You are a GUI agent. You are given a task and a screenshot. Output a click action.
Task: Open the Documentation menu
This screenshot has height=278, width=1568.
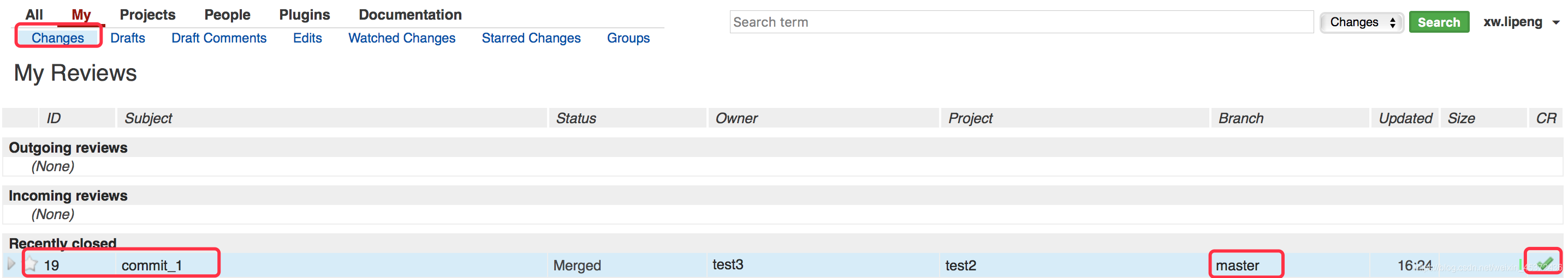click(x=409, y=15)
